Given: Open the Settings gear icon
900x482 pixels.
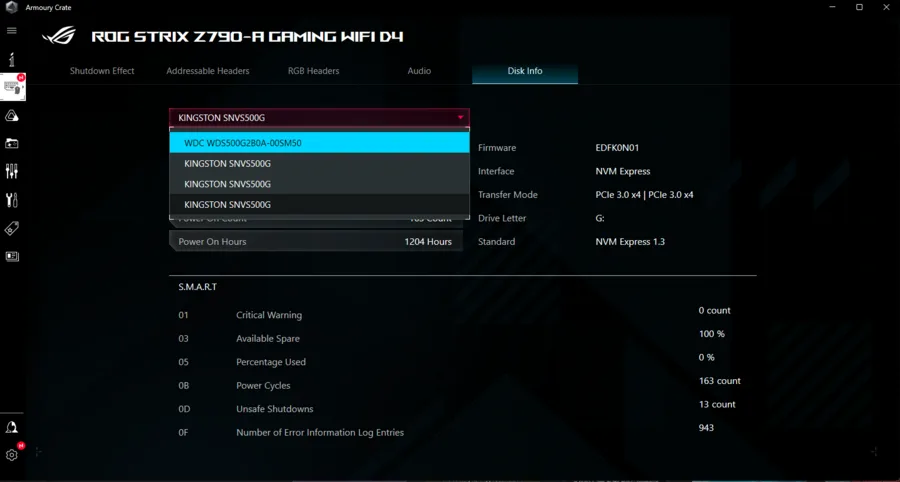Looking at the screenshot, I should click(11, 455).
